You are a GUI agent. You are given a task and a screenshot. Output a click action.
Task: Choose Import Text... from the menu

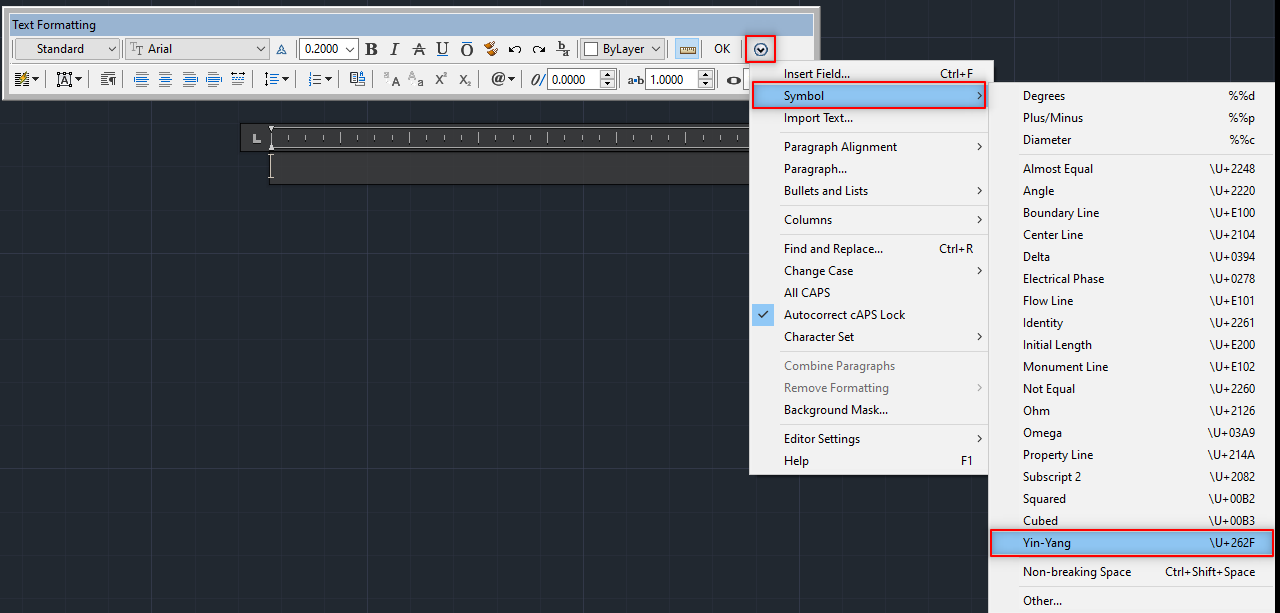[868, 118]
